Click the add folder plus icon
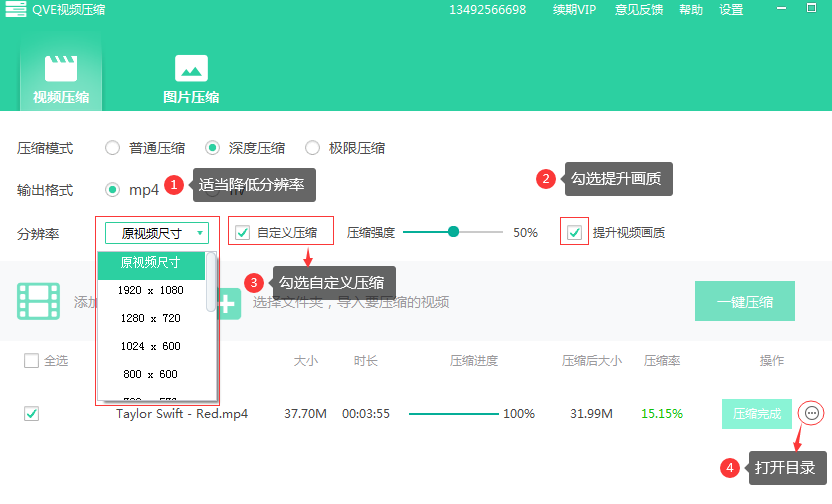 (228, 302)
